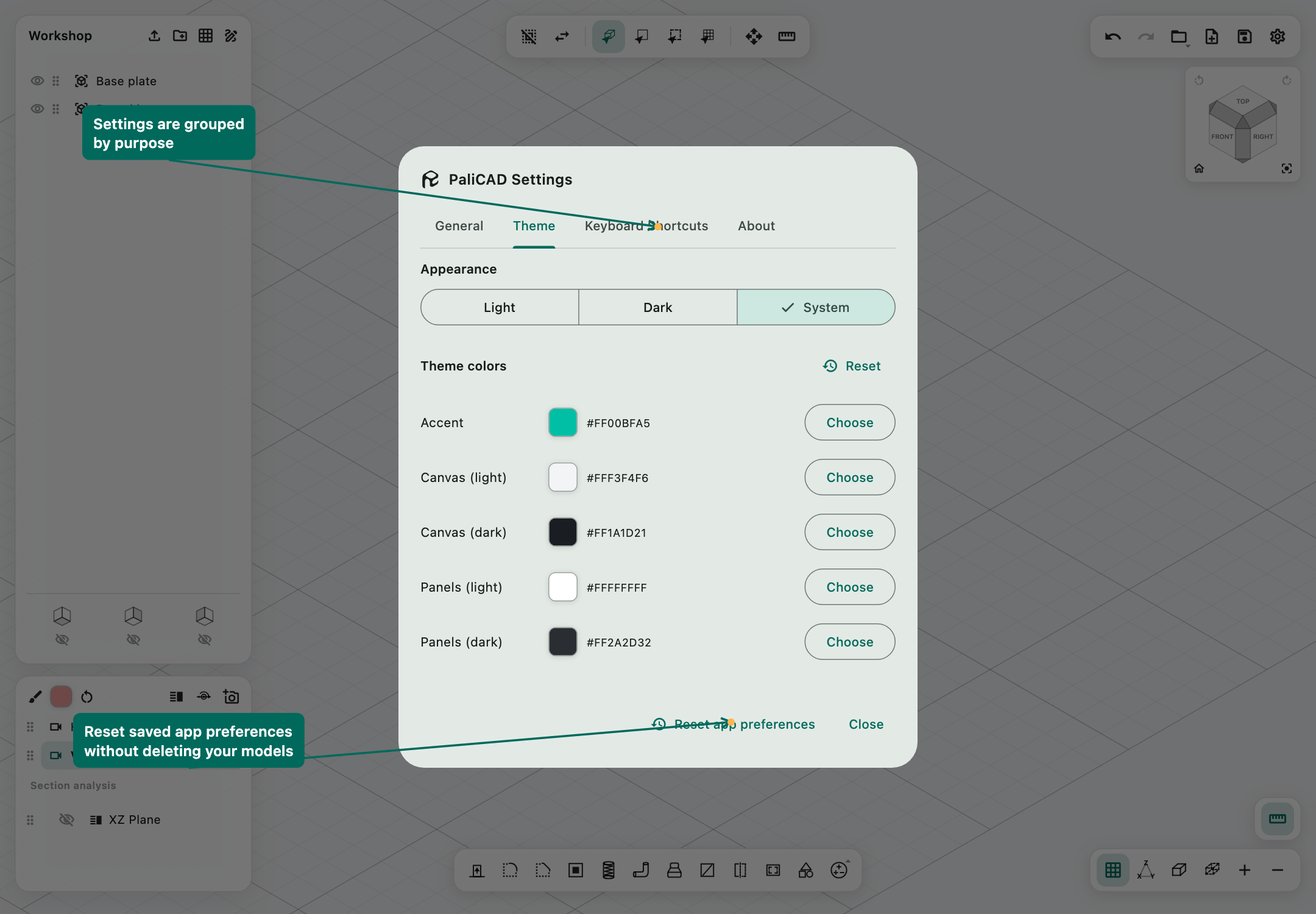Close the PaliCAD Settings dialog
The height and width of the screenshot is (914, 1316).
[x=866, y=724]
